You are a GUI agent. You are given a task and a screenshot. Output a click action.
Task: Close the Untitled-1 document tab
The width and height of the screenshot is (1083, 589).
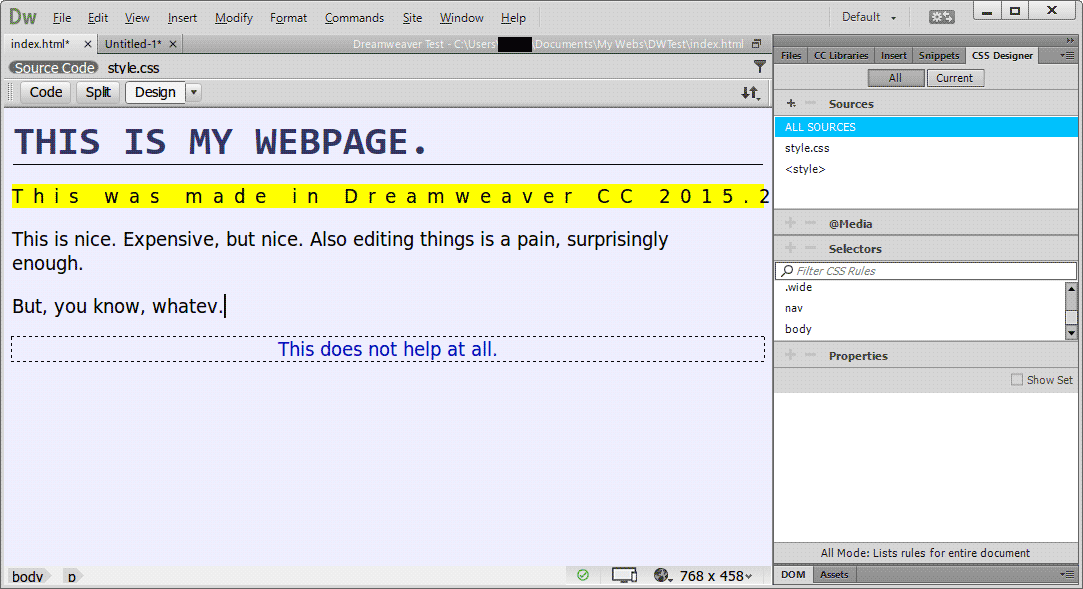pyautogui.click(x=173, y=44)
